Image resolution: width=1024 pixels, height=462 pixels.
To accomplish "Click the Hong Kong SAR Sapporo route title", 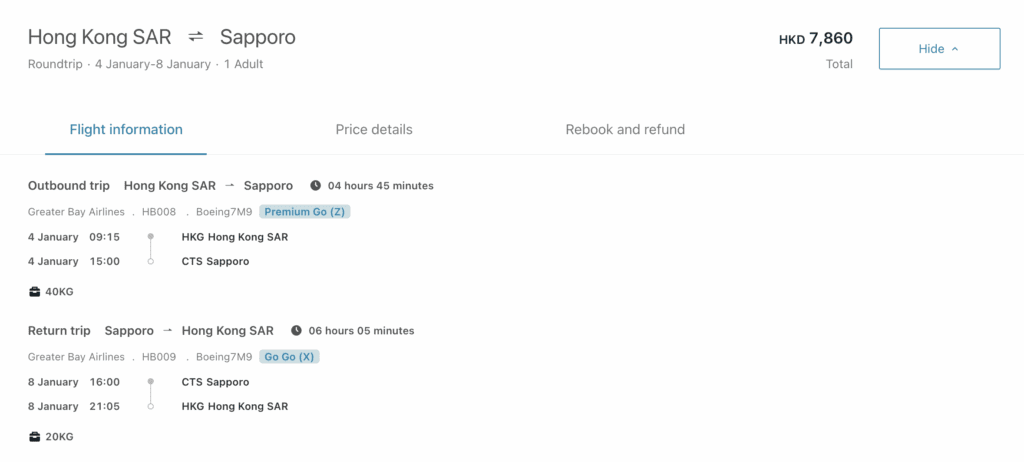I will (x=161, y=37).
